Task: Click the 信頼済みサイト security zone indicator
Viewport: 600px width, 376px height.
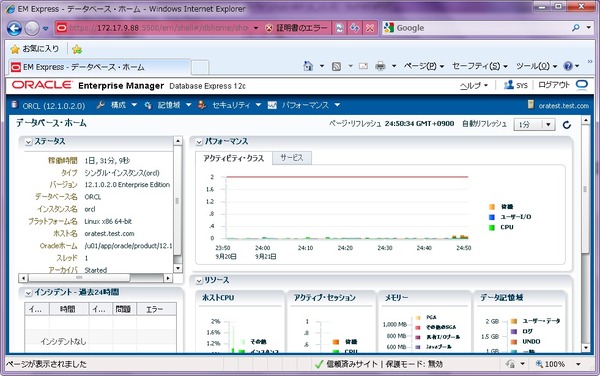Action: [378, 364]
